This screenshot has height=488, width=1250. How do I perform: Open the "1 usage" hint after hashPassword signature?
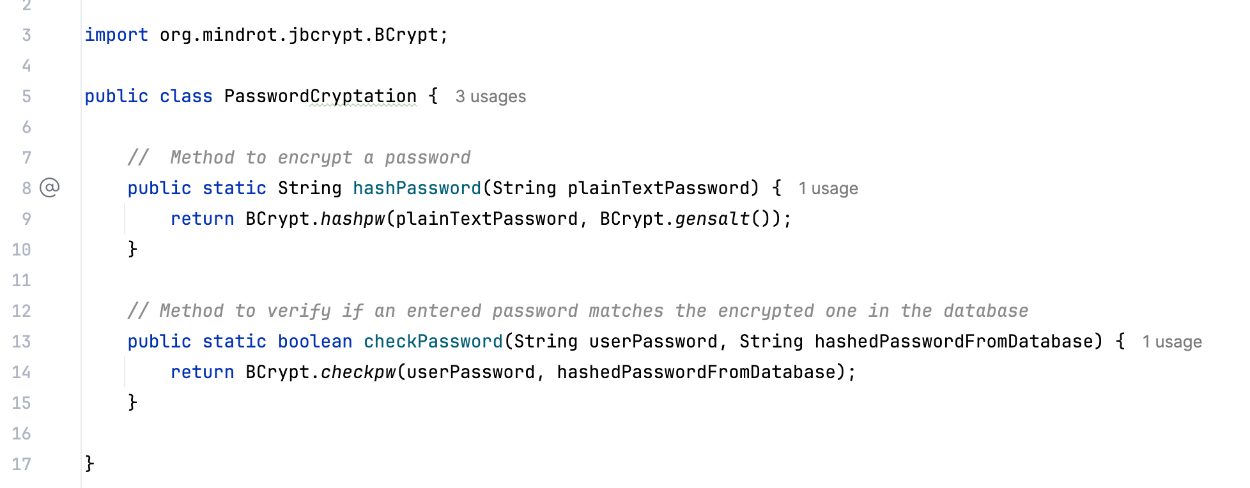tap(828, 189)
